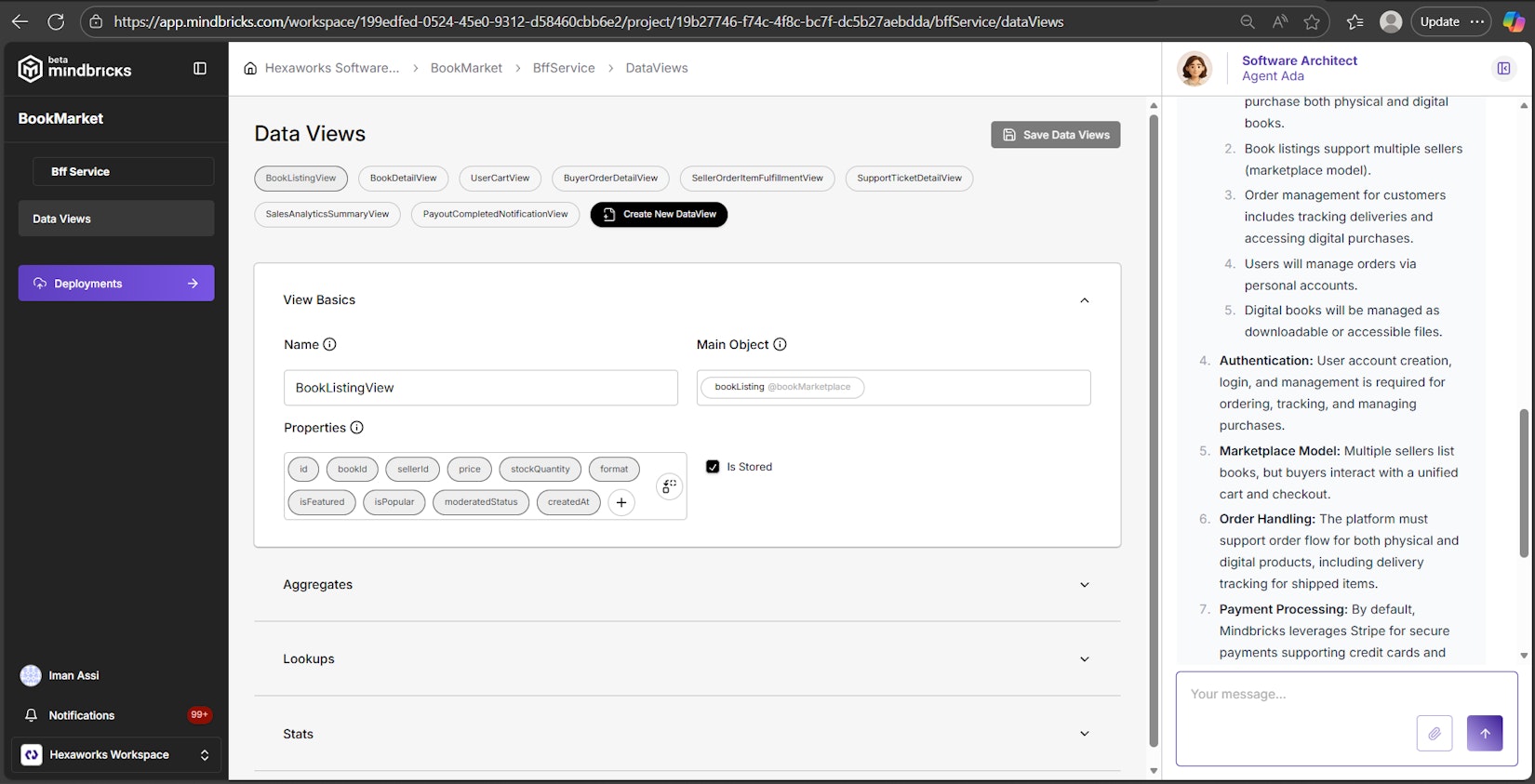Collapse the agent chat panel icon

pos(1503,69)
